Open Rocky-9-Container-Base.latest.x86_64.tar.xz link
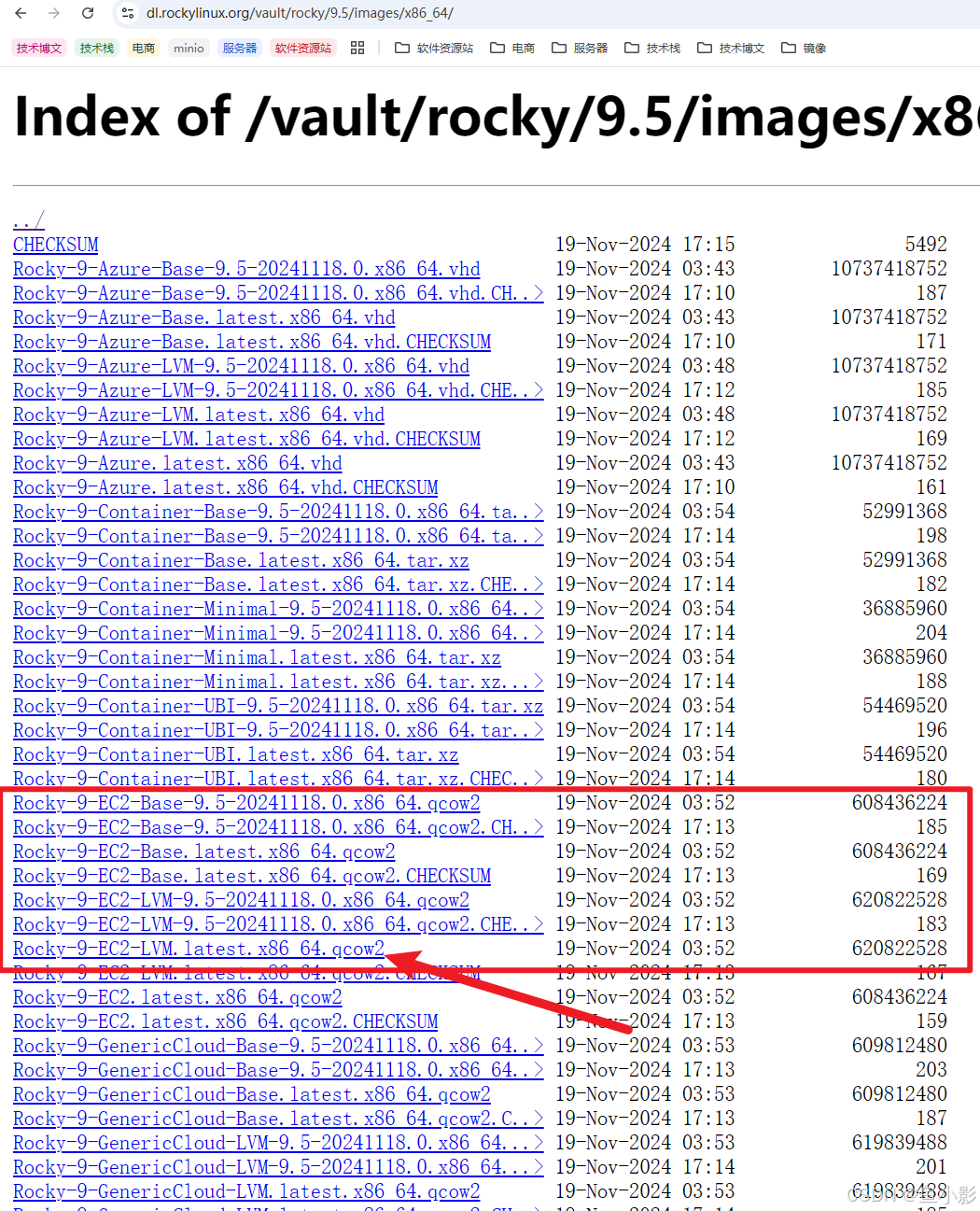The image size is (980, 1211). (x=241, y=560)
